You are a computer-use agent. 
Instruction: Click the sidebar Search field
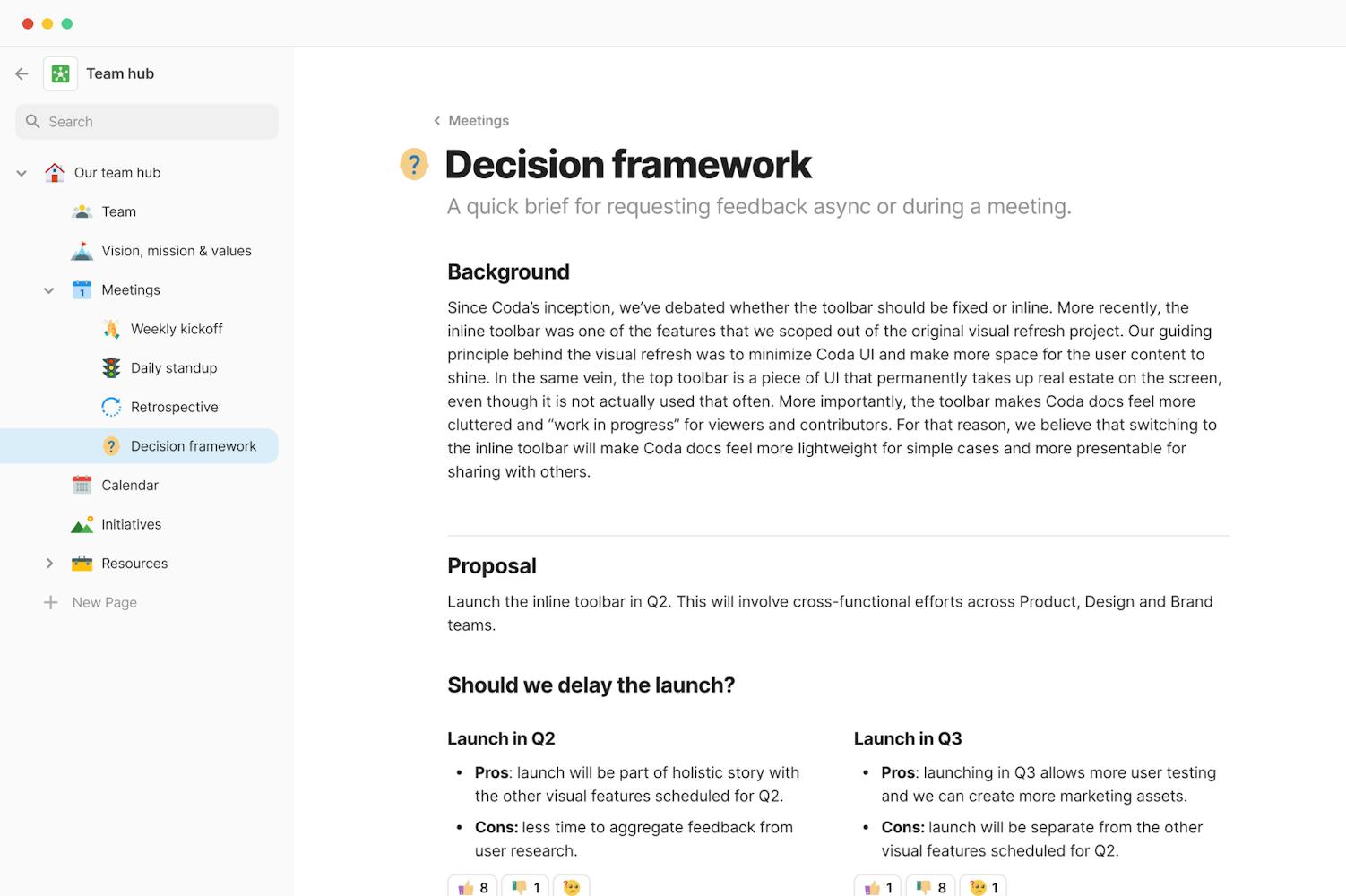coord(147,122)
